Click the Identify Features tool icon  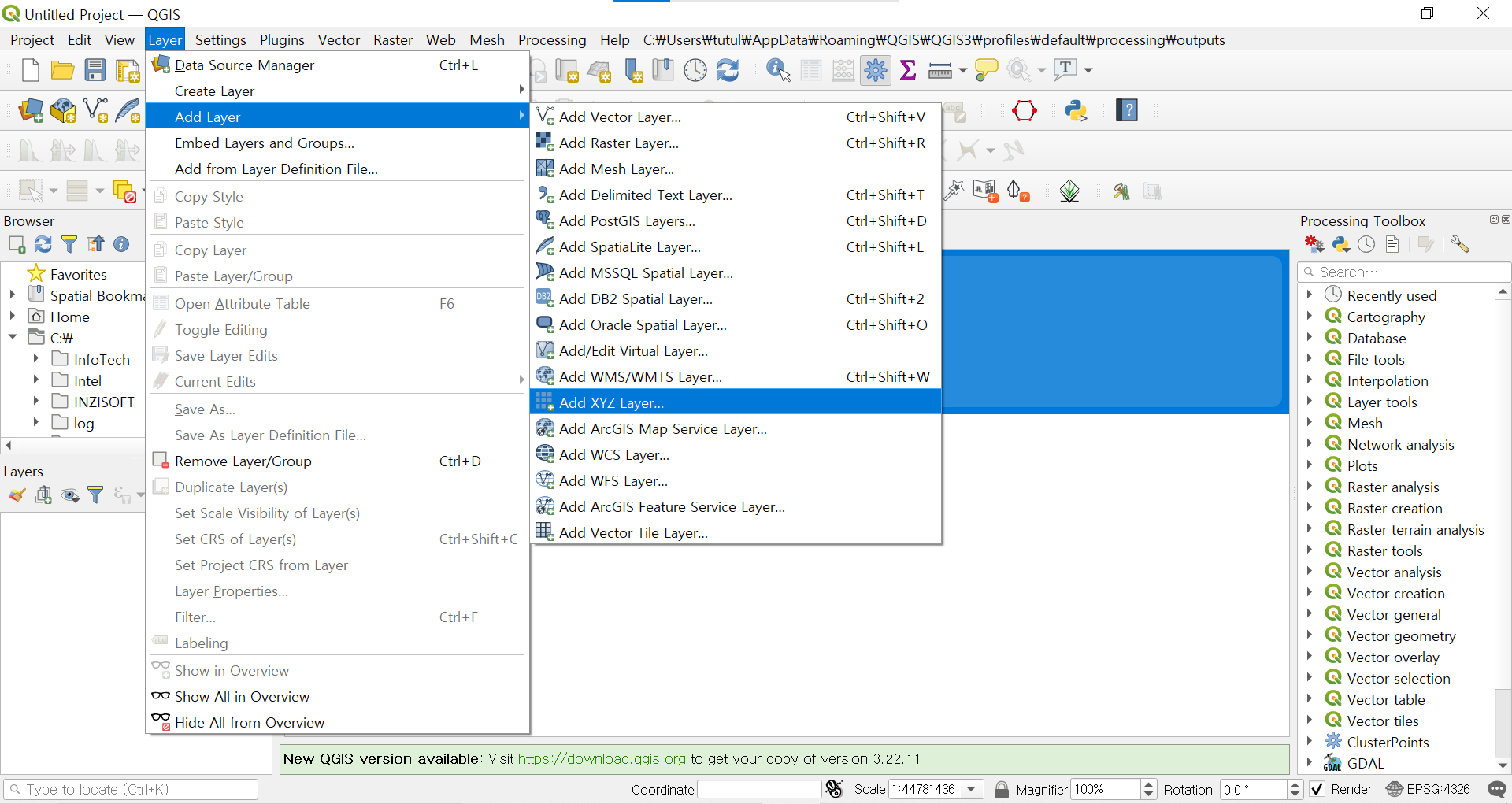coord(778,70)
